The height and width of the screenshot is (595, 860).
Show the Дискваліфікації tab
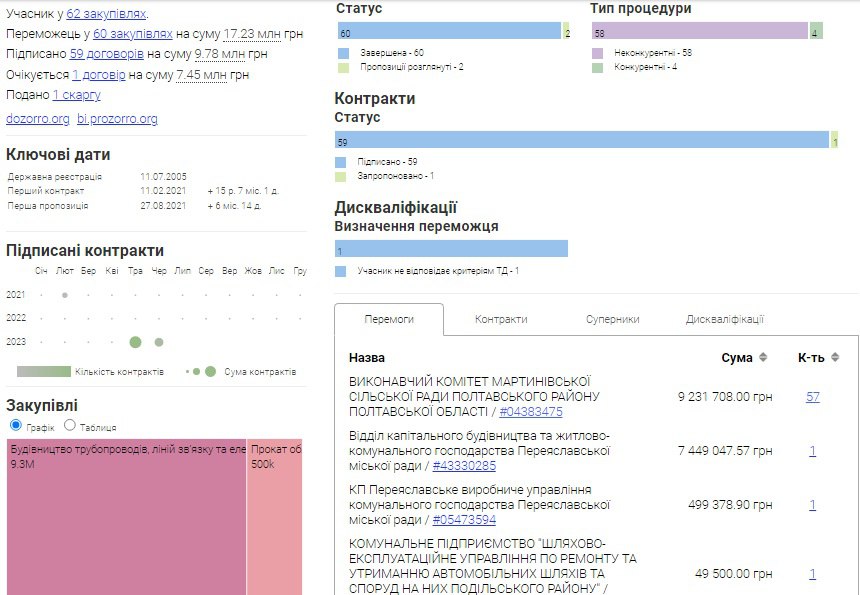click(725, 319)
